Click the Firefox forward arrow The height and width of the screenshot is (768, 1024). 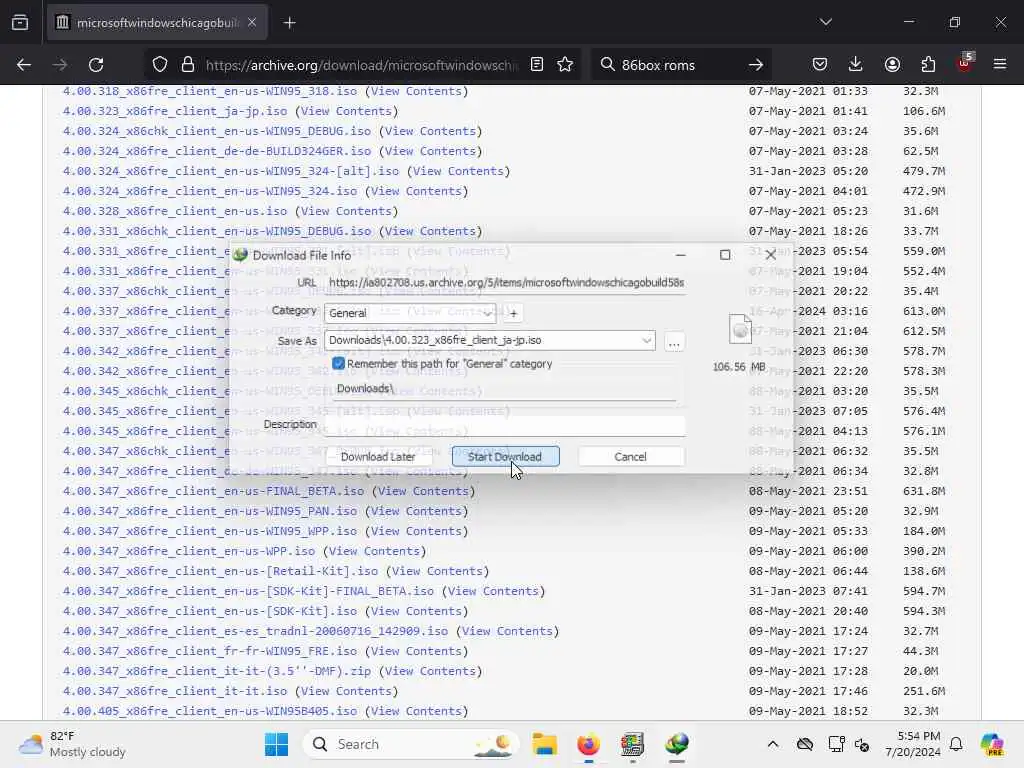tap(59, 65)
